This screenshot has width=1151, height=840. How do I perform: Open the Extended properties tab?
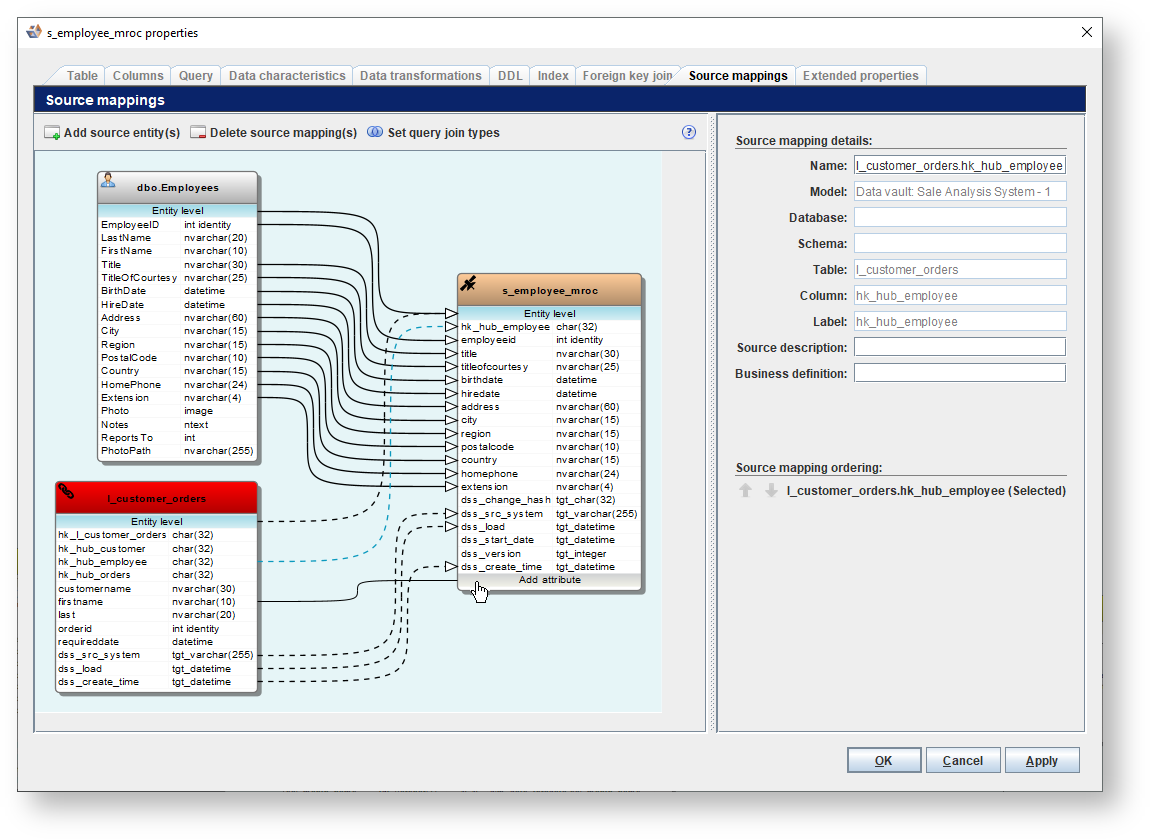[x=860, y=76]
